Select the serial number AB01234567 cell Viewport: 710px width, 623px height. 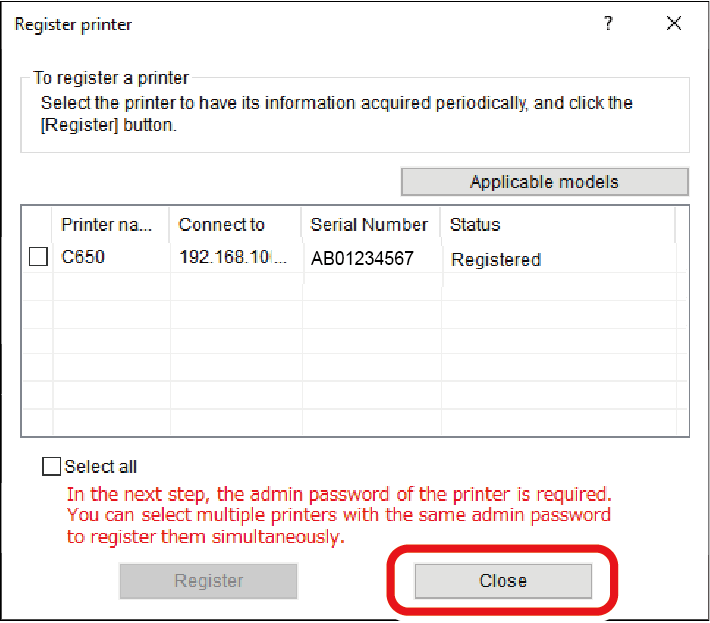[x=361, y=258]
